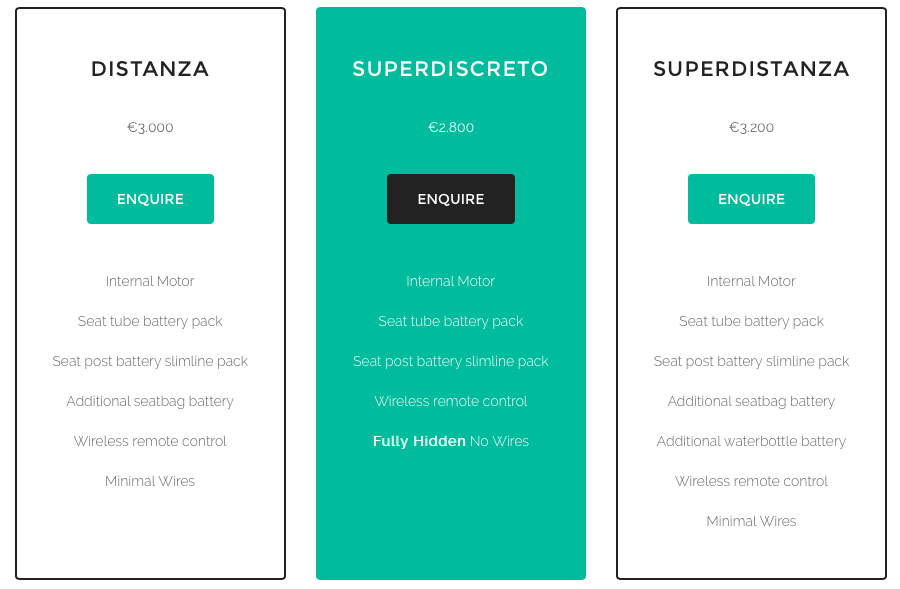Click the €3.000 price text
This screenshot has width=900, height=589.
click(x=150, y=127)
